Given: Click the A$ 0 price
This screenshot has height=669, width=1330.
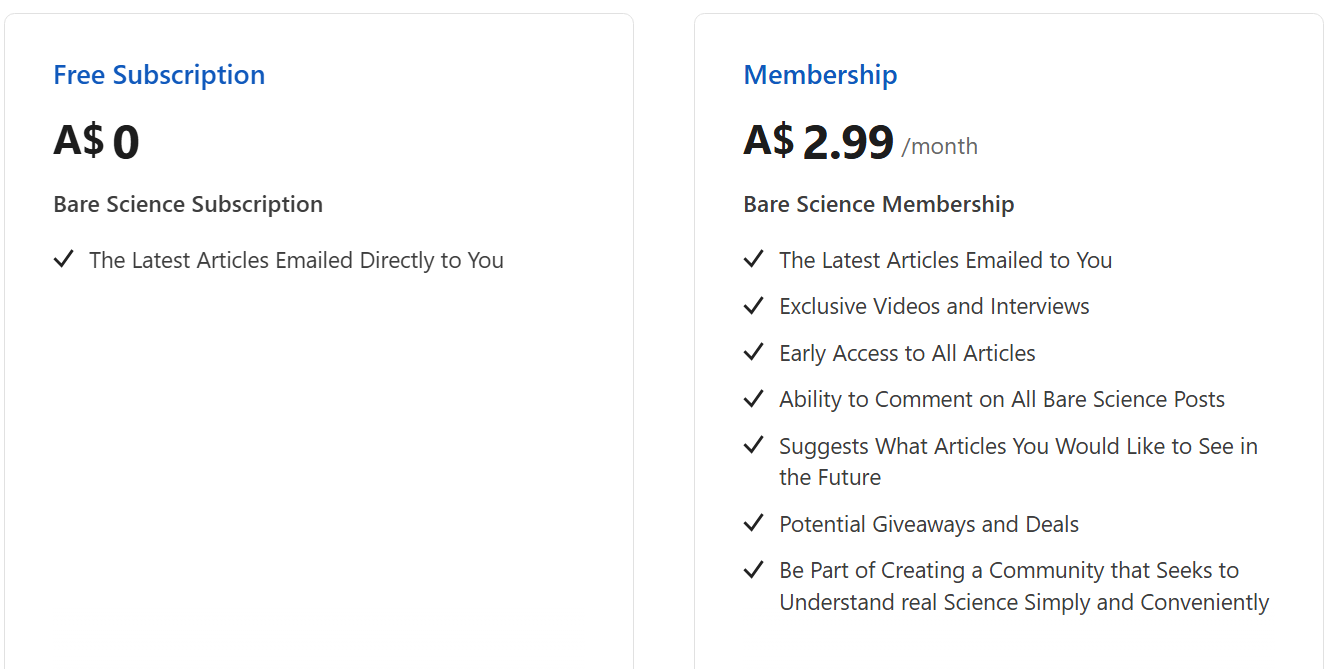Looking at the screenshot, I should coord(96,142).
